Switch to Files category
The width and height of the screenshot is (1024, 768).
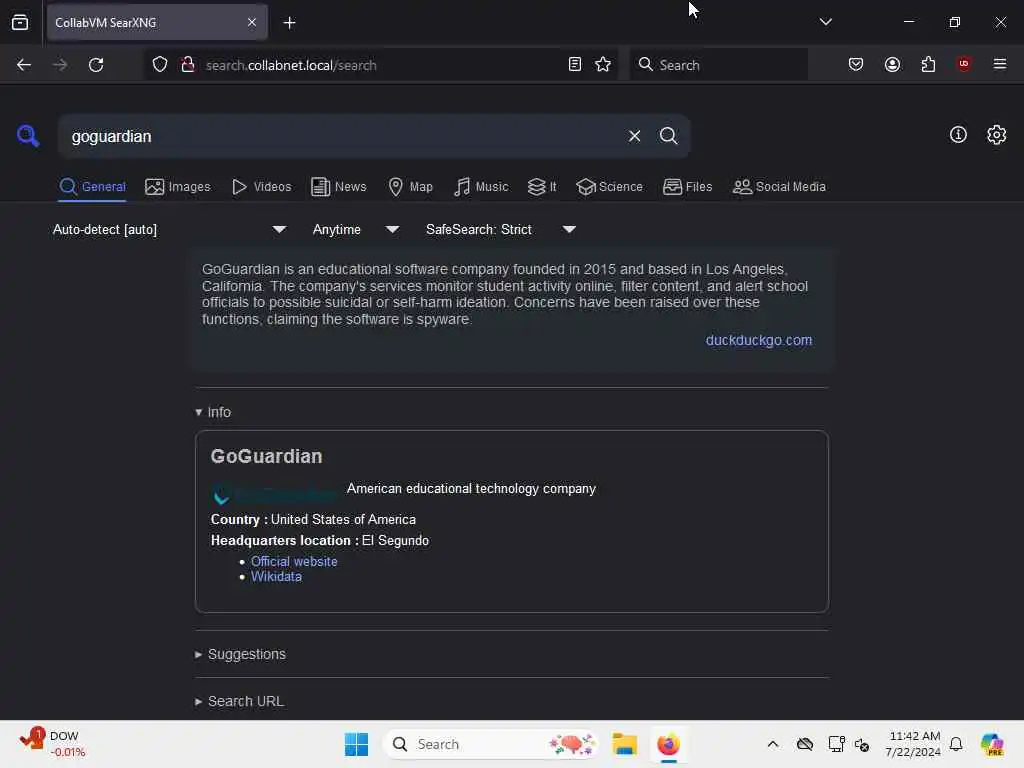pyautogui.click(x=687, y=187)
